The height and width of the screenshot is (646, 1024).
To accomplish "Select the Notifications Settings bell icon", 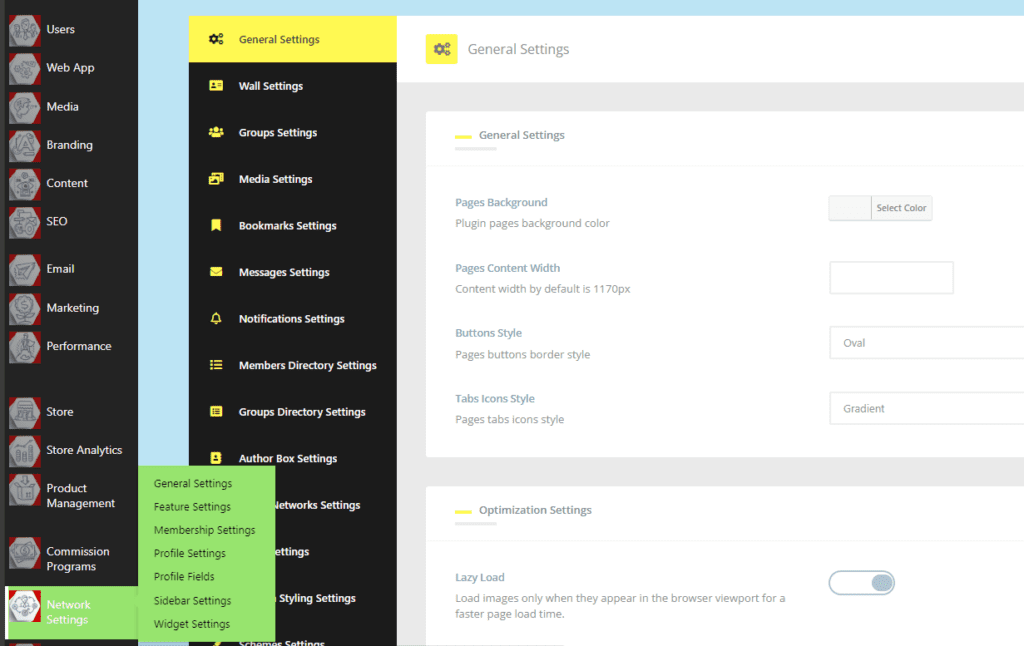I will tap(216, 319).
